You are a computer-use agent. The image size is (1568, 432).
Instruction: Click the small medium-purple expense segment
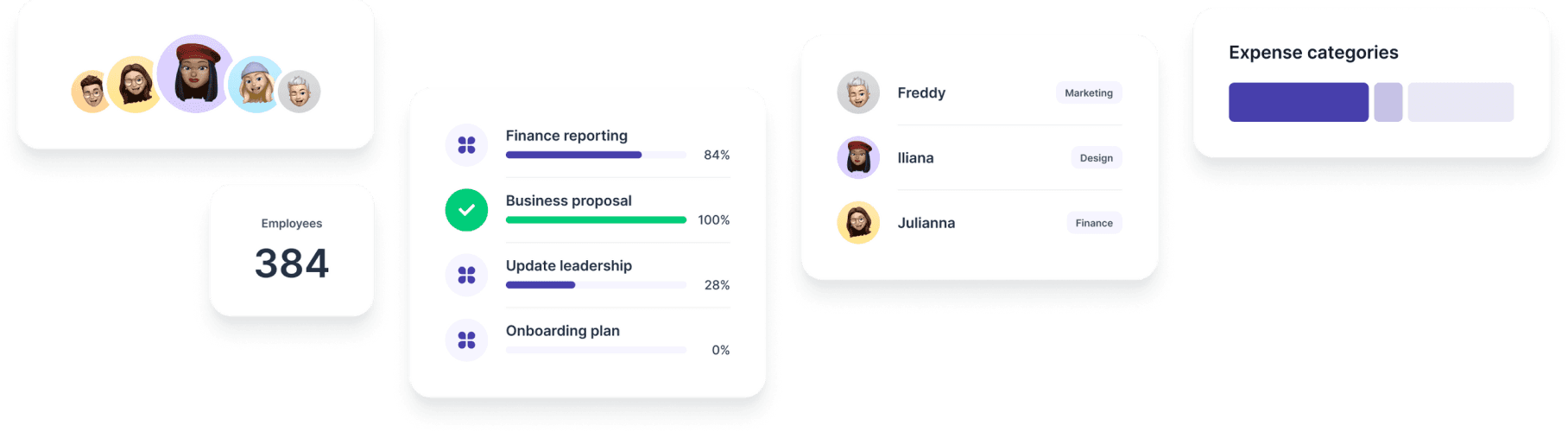click(x=1388, y=102)
